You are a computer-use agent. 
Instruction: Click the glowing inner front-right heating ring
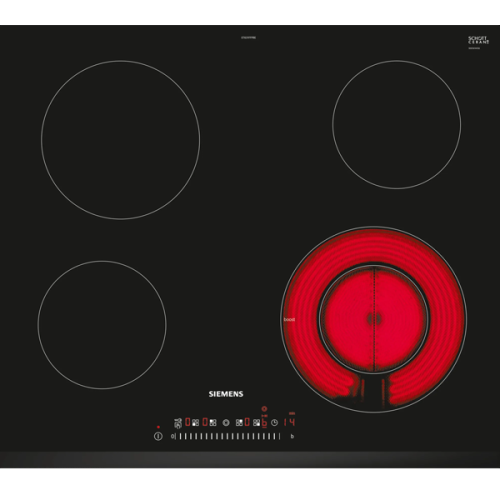point(374,319)
